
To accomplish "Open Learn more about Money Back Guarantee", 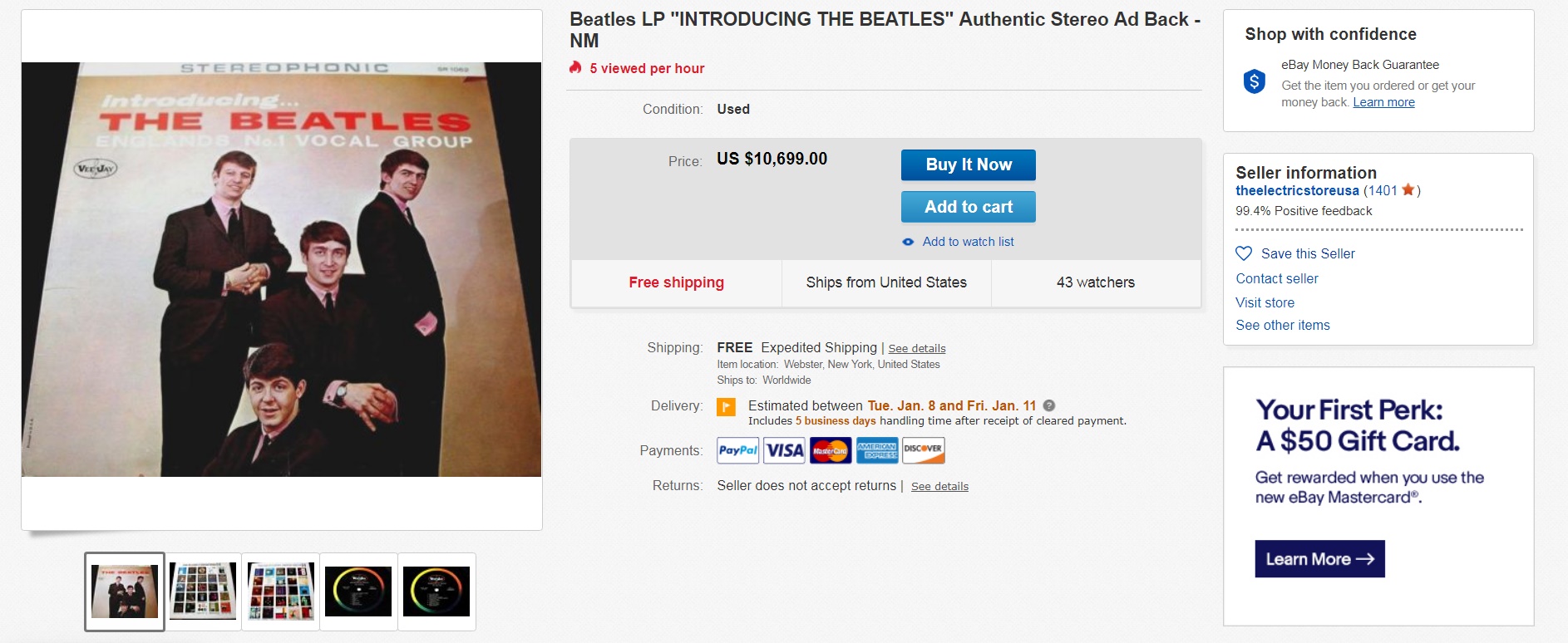I will point(1383,102).
